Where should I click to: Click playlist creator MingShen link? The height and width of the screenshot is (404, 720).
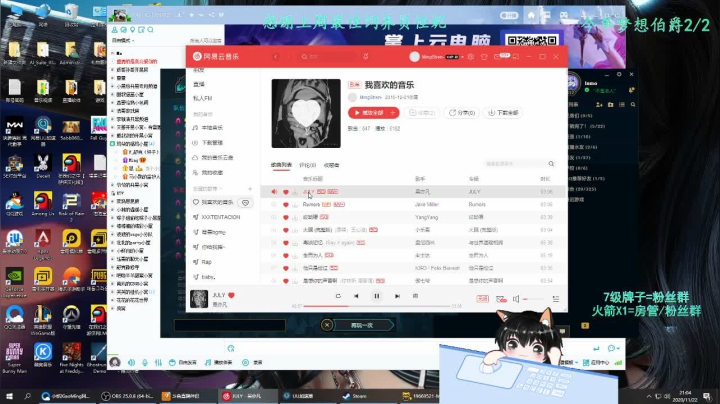coord(370,97)
